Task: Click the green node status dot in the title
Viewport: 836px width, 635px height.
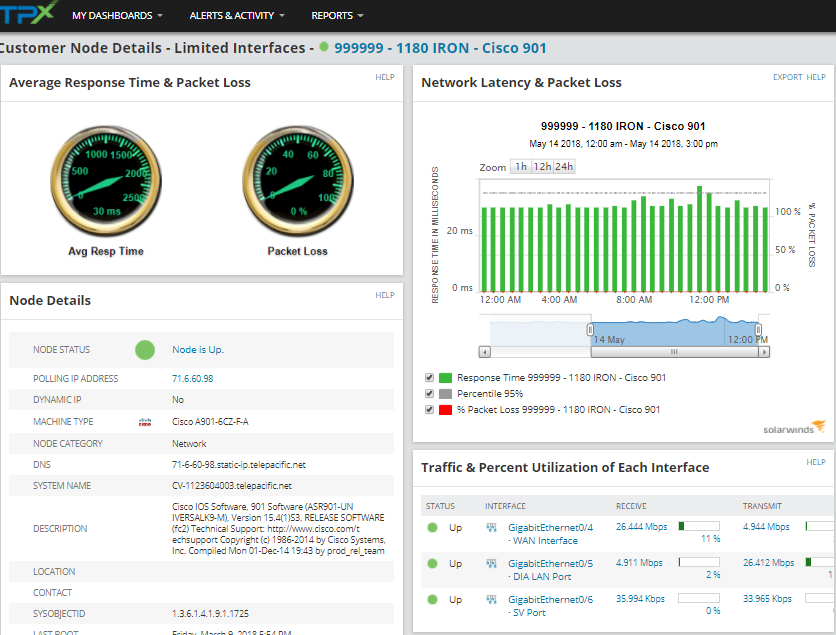Action: coord(324,47)
